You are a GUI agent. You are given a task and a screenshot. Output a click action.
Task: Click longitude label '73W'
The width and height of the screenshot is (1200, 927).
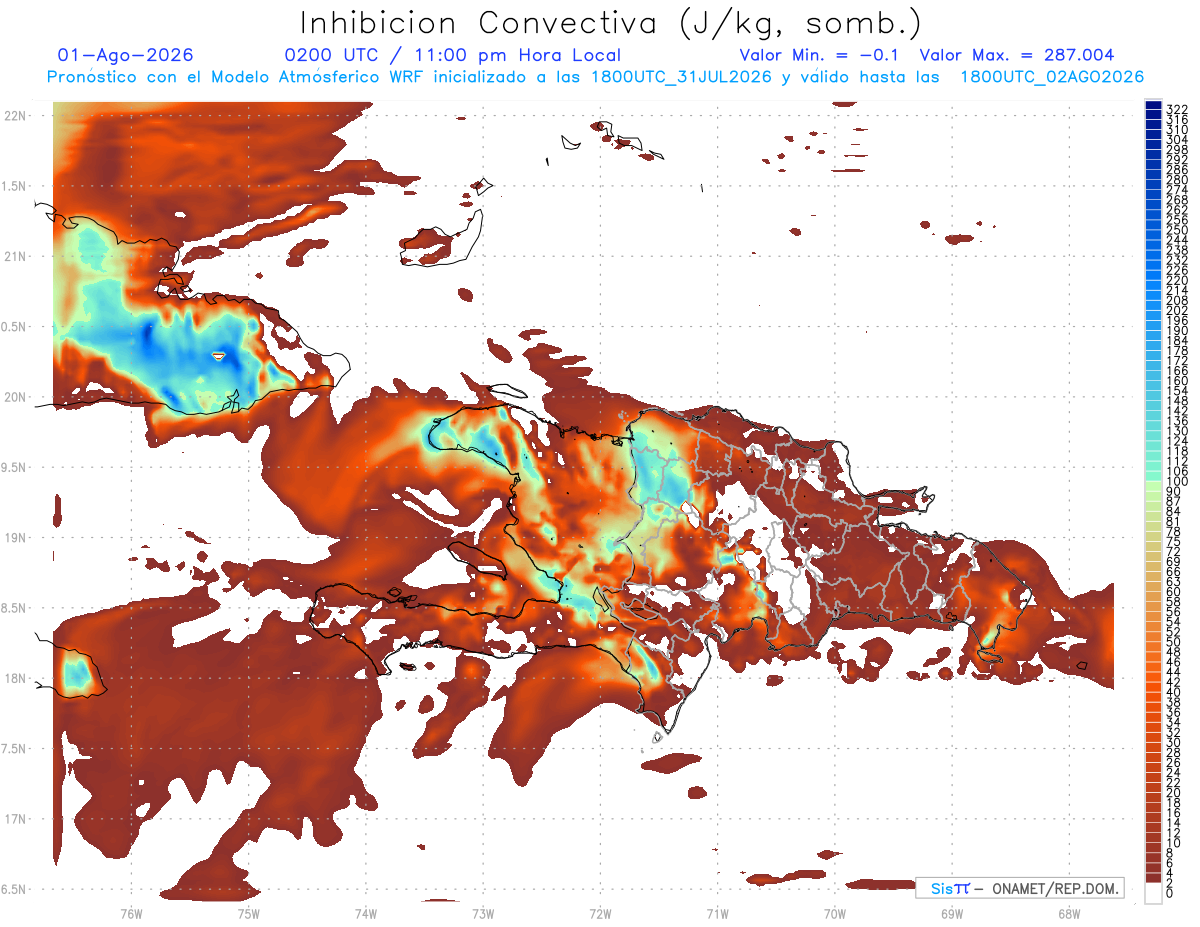tap(483, 912)
